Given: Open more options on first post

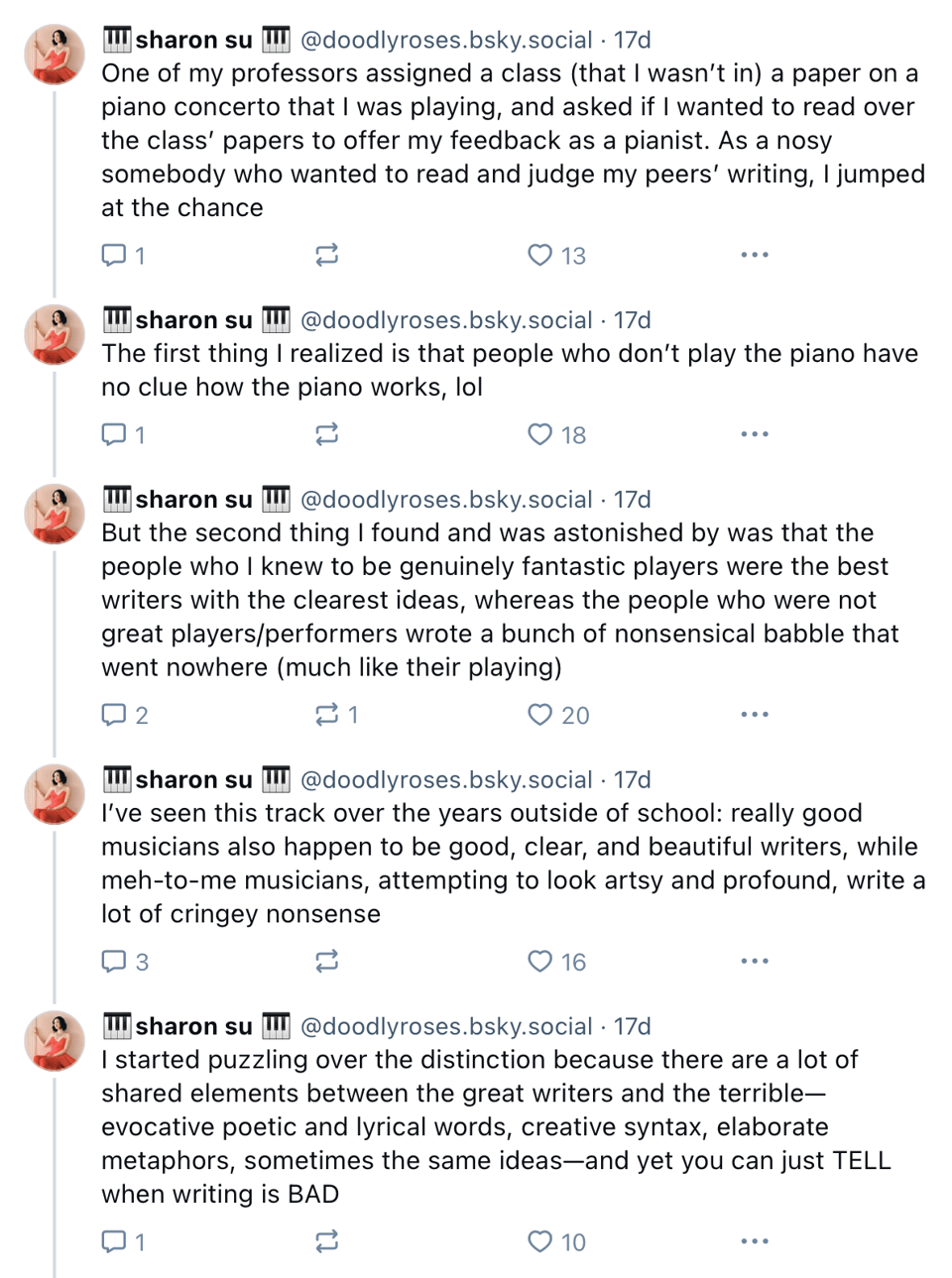Looking at the screenshot, I should (x=755, y=256).
